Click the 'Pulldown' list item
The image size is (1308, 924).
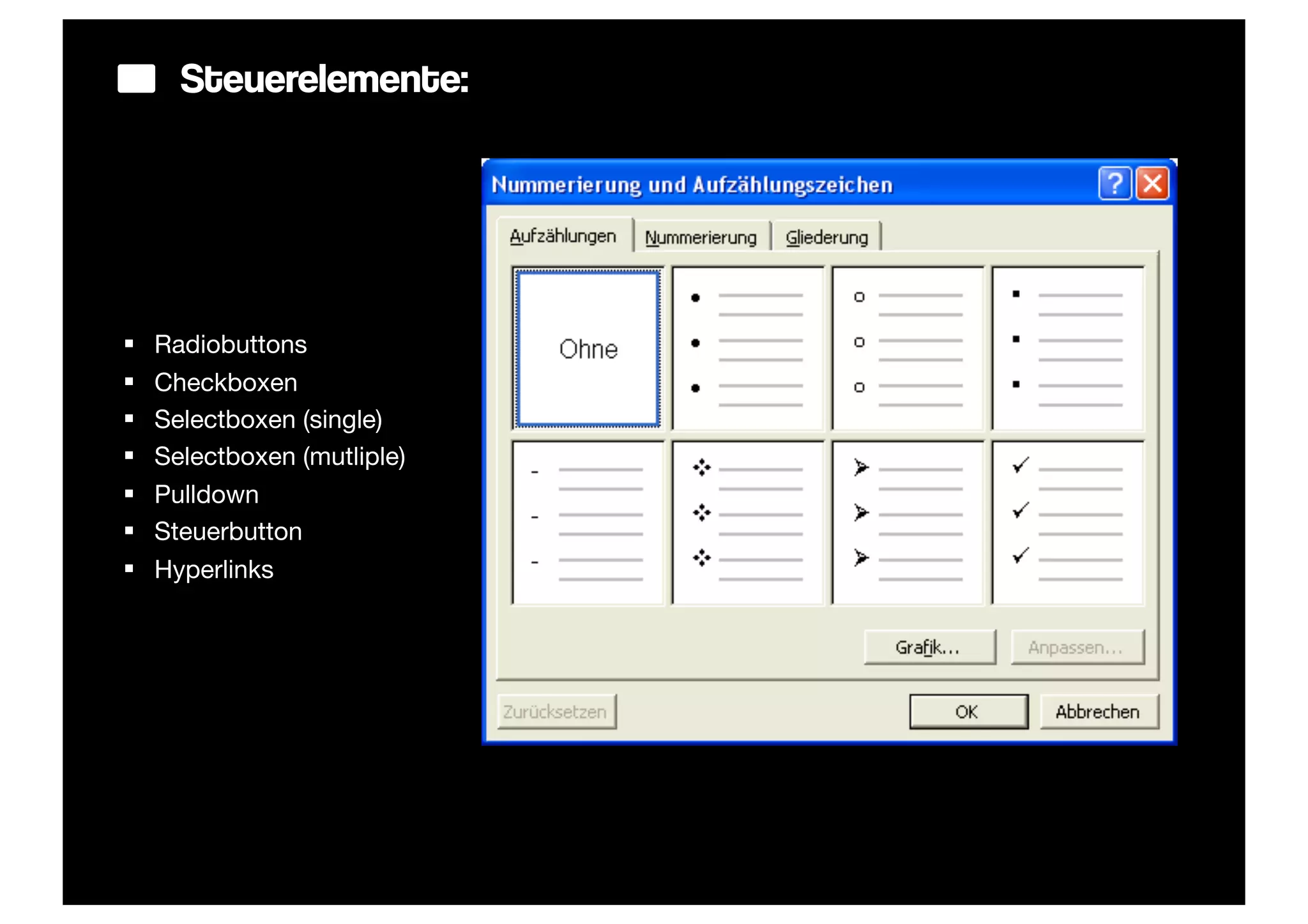pyautogui.click(x=206, y=495)
